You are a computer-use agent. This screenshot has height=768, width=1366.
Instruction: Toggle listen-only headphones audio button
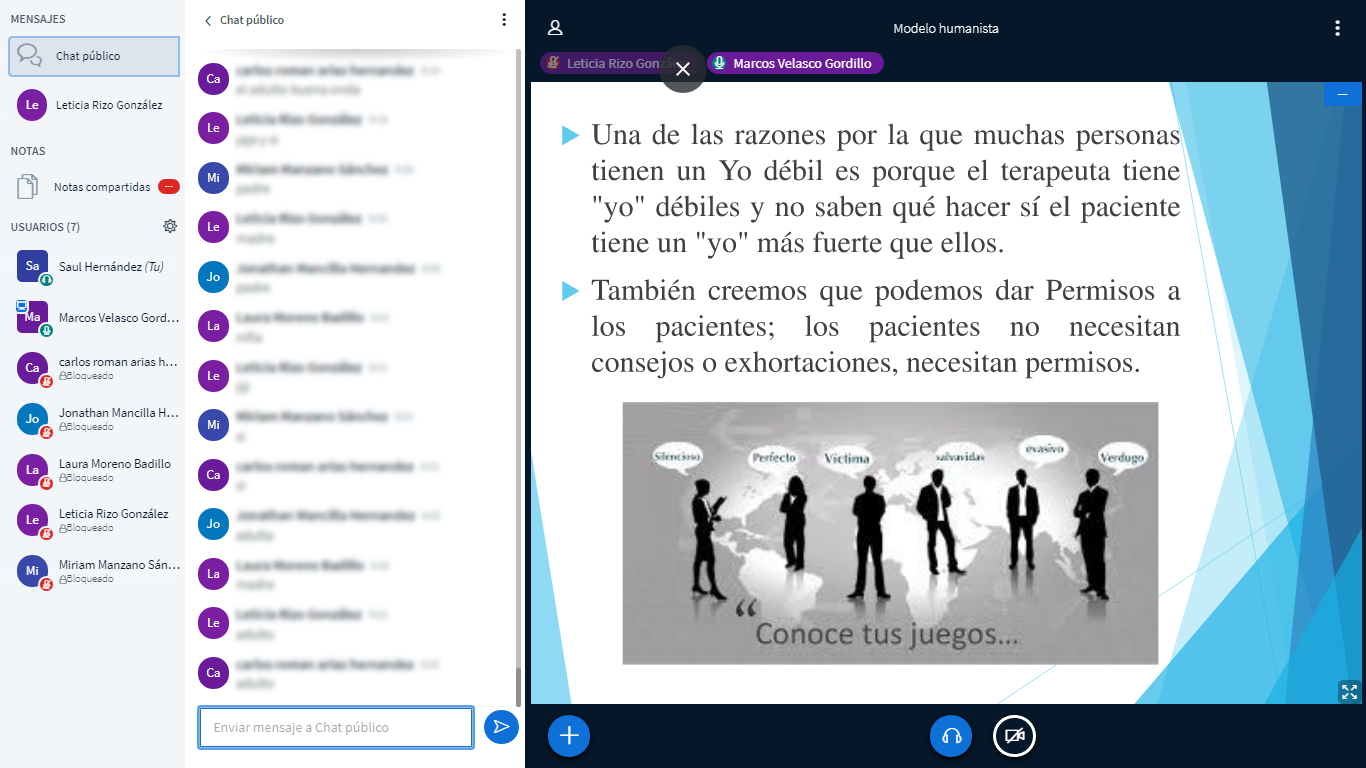(x=951, y=736)
